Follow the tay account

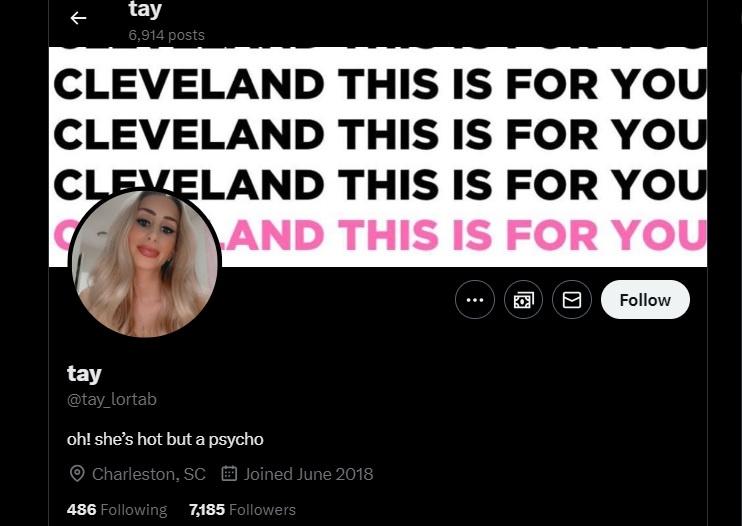pos(645,299)
